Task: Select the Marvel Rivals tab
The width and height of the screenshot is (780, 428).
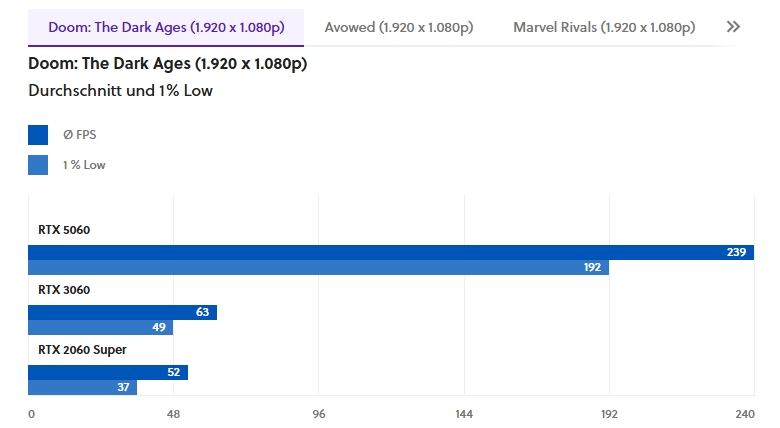Action: (603, 27)
